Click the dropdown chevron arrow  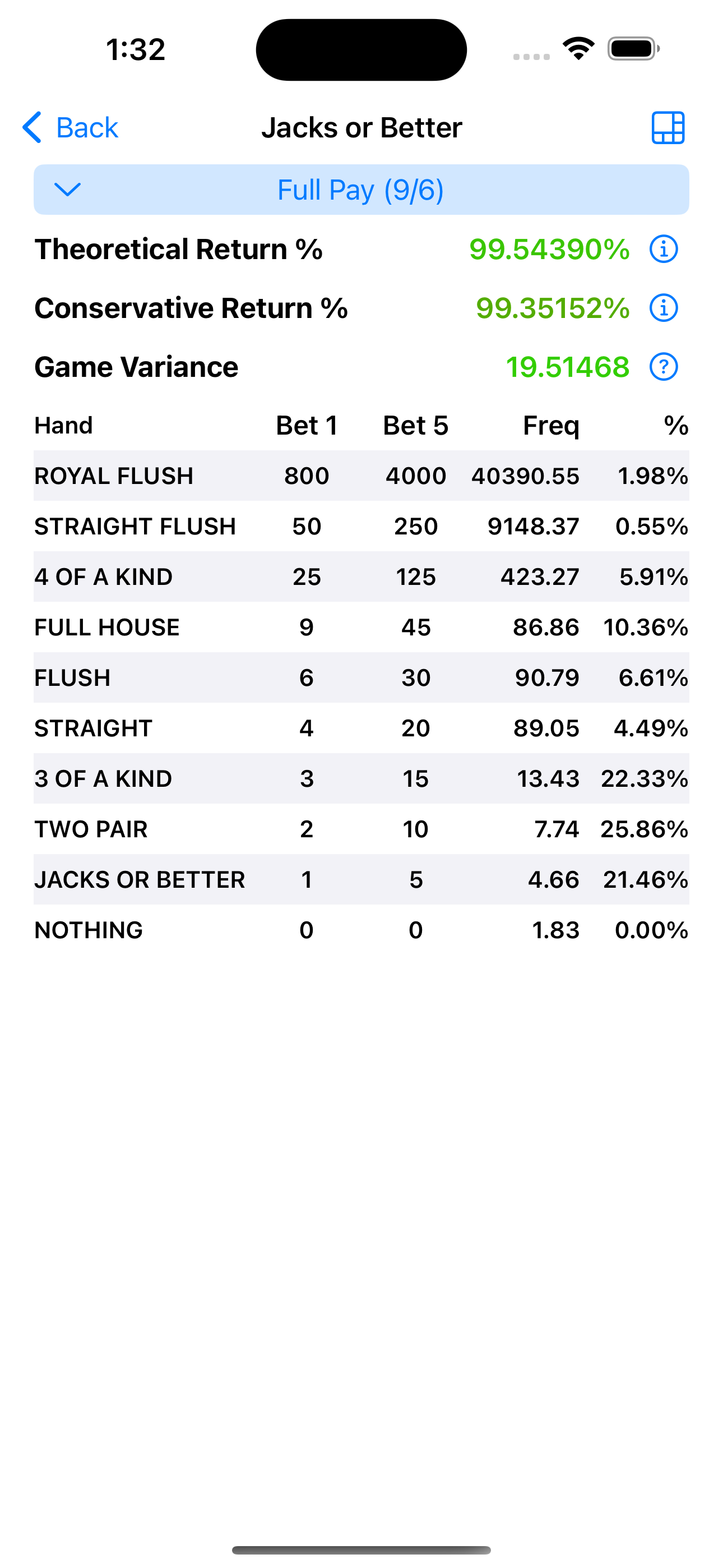(x=68, y=190)
